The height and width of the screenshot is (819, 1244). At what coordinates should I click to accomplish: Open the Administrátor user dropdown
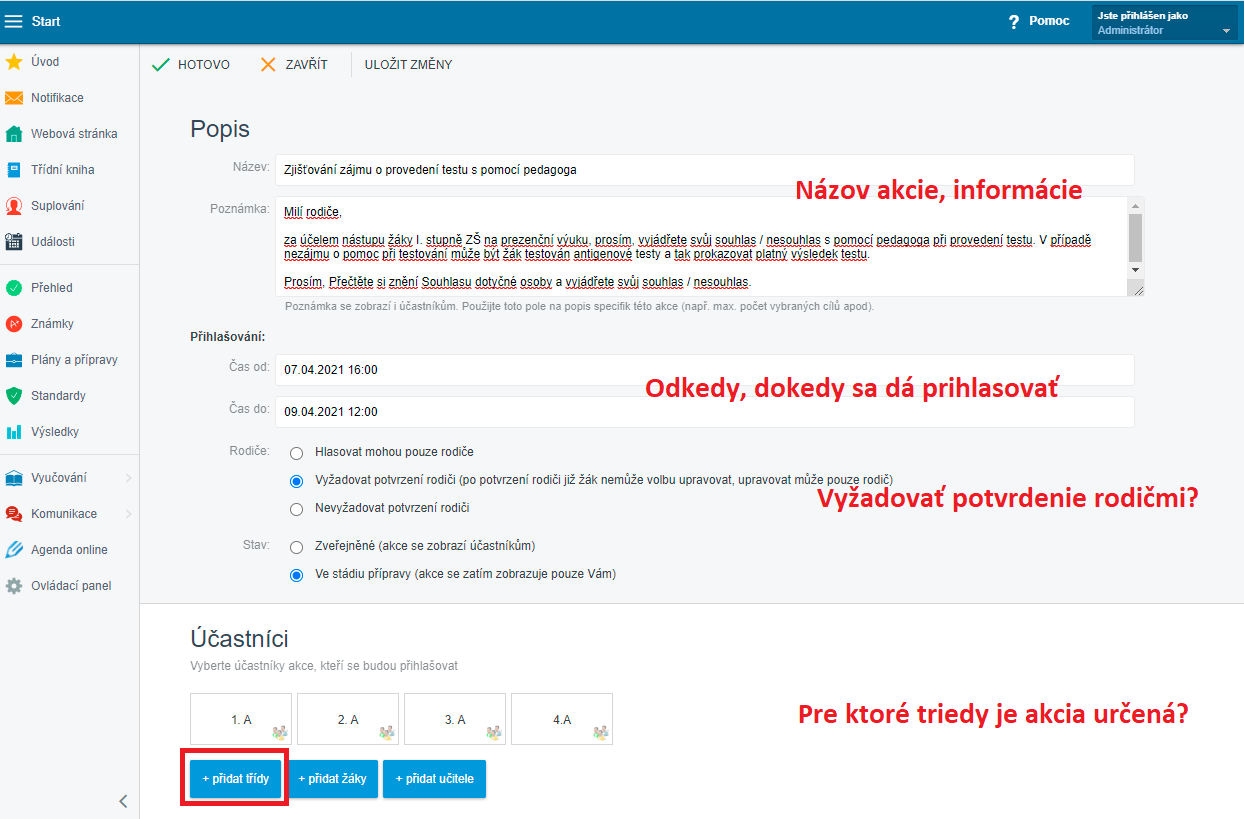click(1227, 31)
